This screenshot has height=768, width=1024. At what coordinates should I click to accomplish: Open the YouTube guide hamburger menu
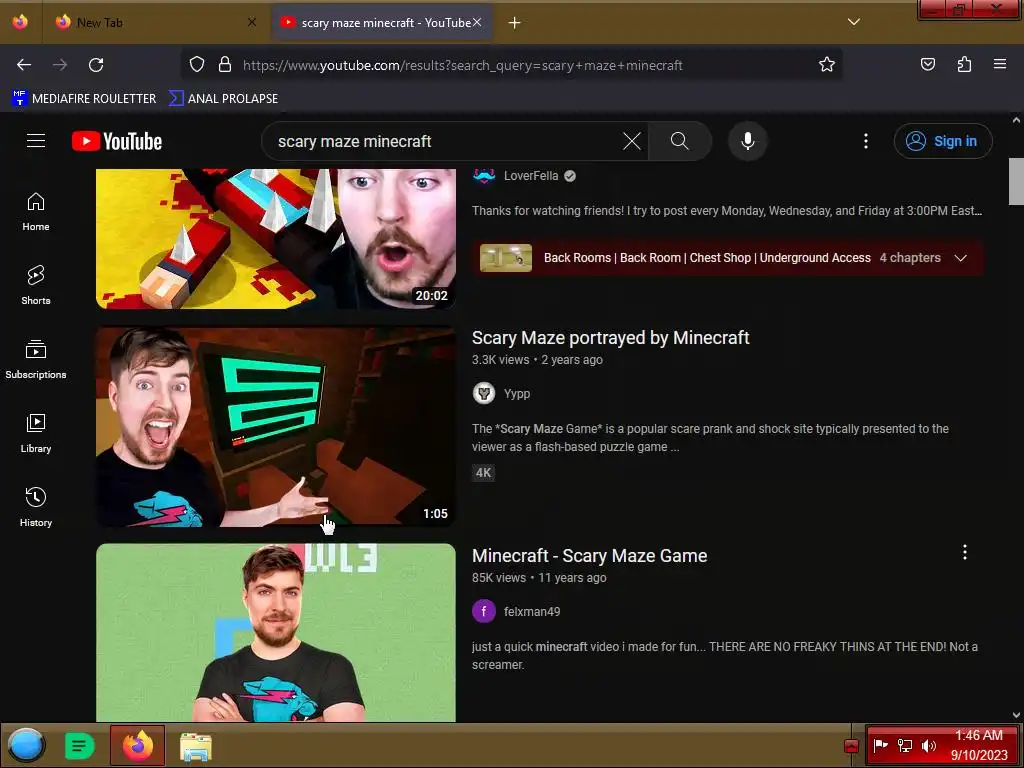36,141
